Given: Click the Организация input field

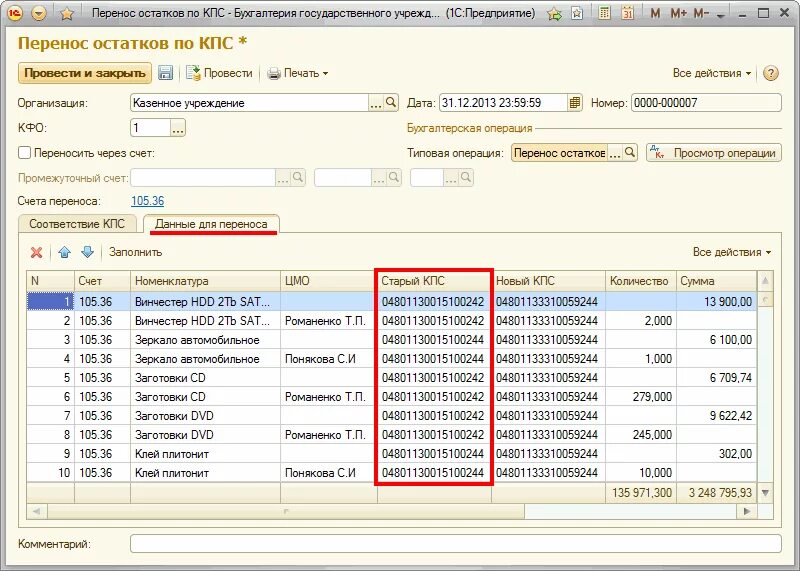Looking at the screenshot, I should pos(249,103).
